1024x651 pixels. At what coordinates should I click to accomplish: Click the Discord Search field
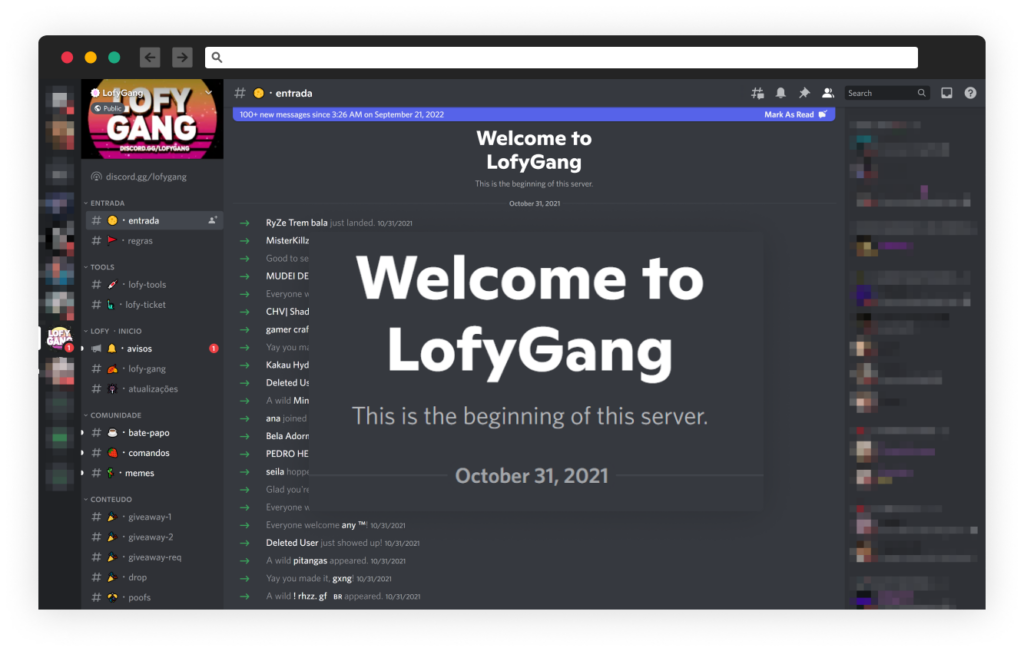[886, 93]
